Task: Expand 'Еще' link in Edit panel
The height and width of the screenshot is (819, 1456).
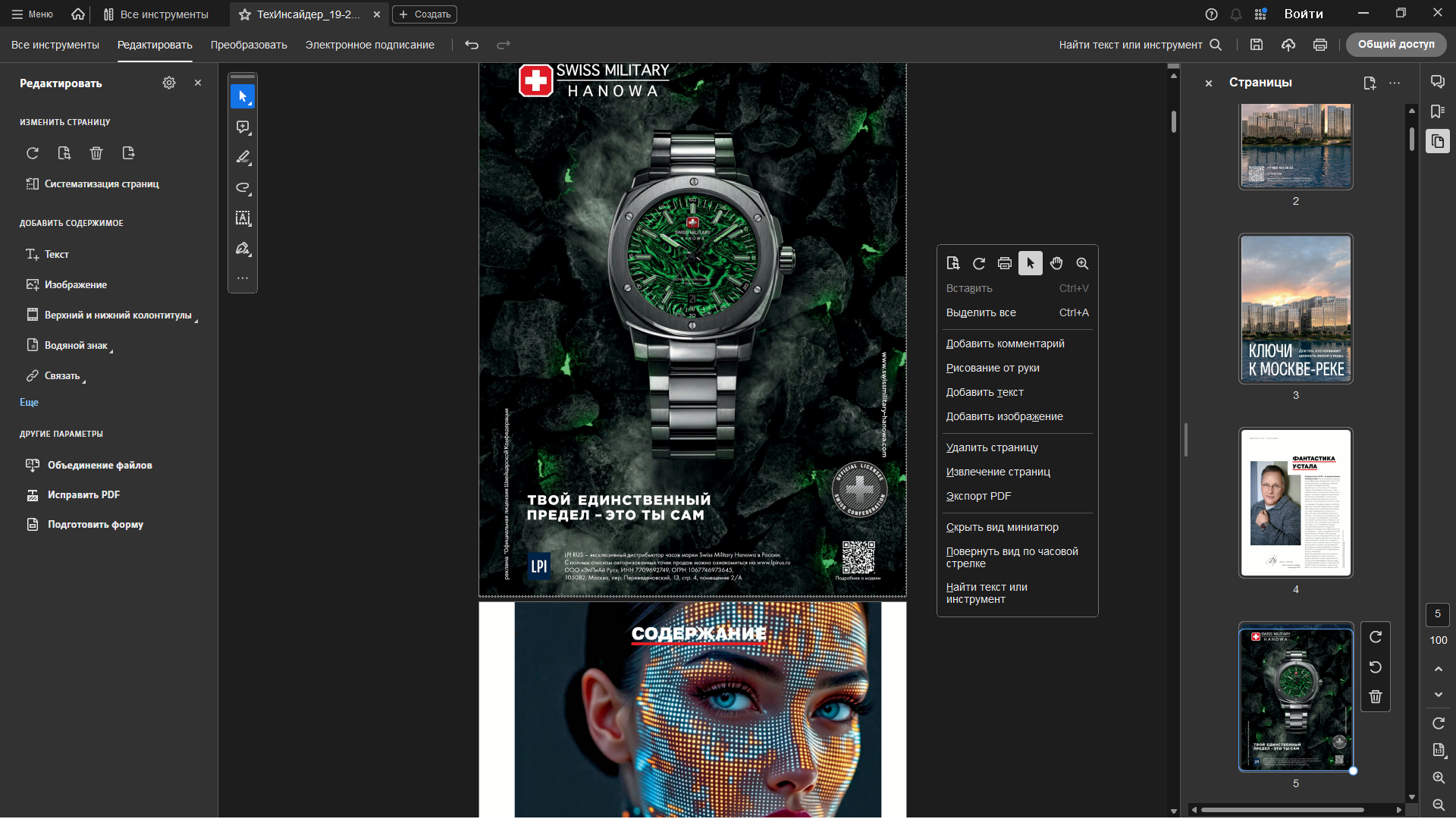Action: coord(29,402)
